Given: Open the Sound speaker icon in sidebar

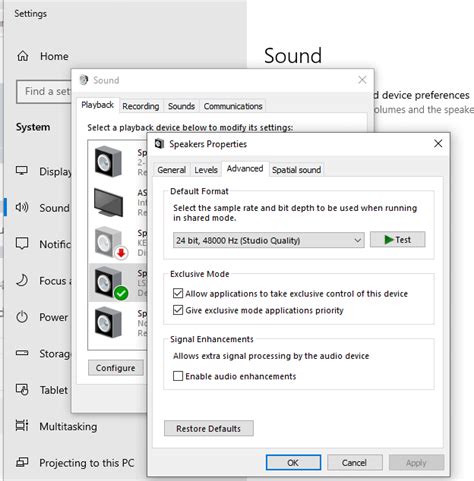Looking at the screenshot, I should [x=22, y=208].
